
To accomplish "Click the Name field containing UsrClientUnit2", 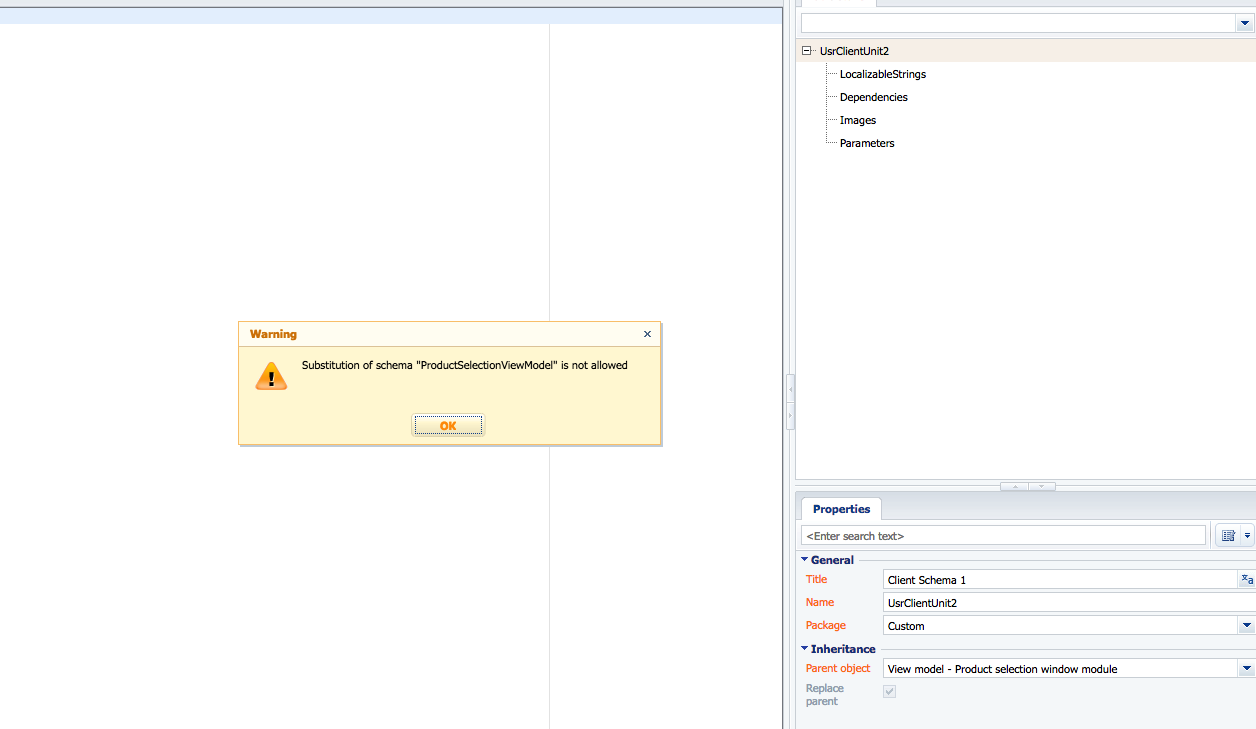I will pyautogui.click(x=1069, y=603).
